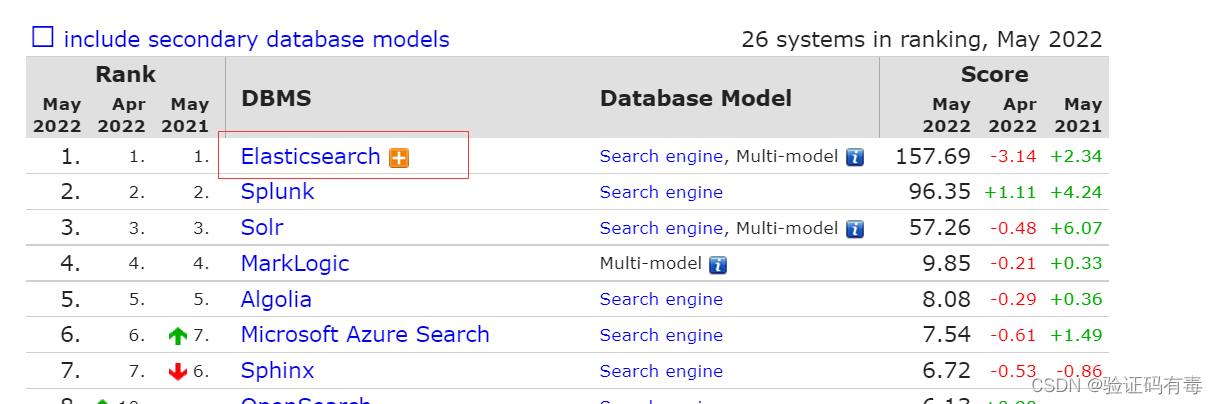The height and width of the screenshot is (404, 1218).
Task: Open the Sphinx DBMS link
Action: [x=278, y=371]
